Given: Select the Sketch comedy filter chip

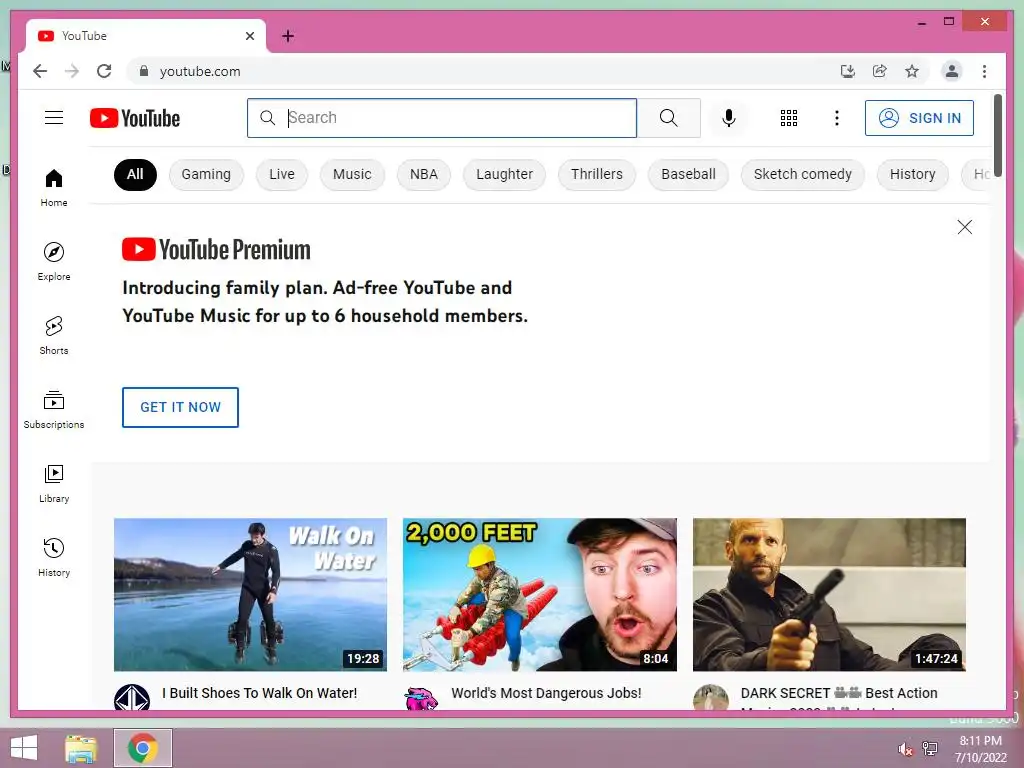Looking at the screenshot, I should pyautogui.click(x=803, y=174).
